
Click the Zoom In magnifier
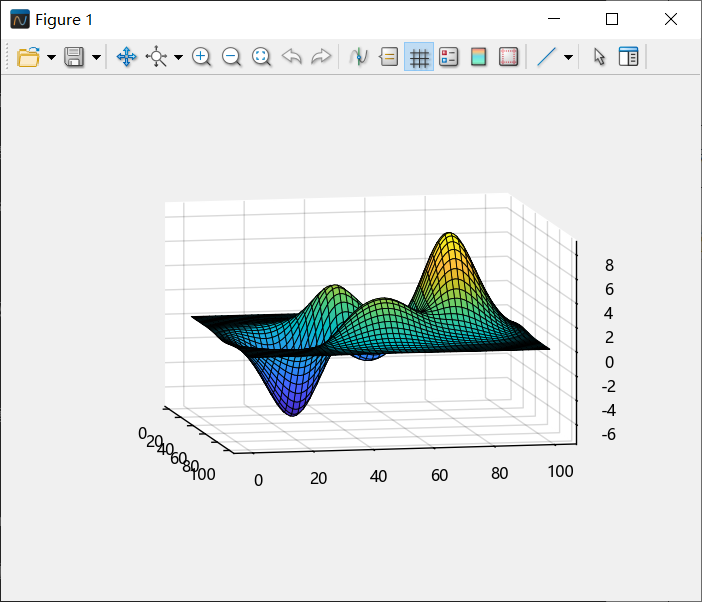point(201,57)
